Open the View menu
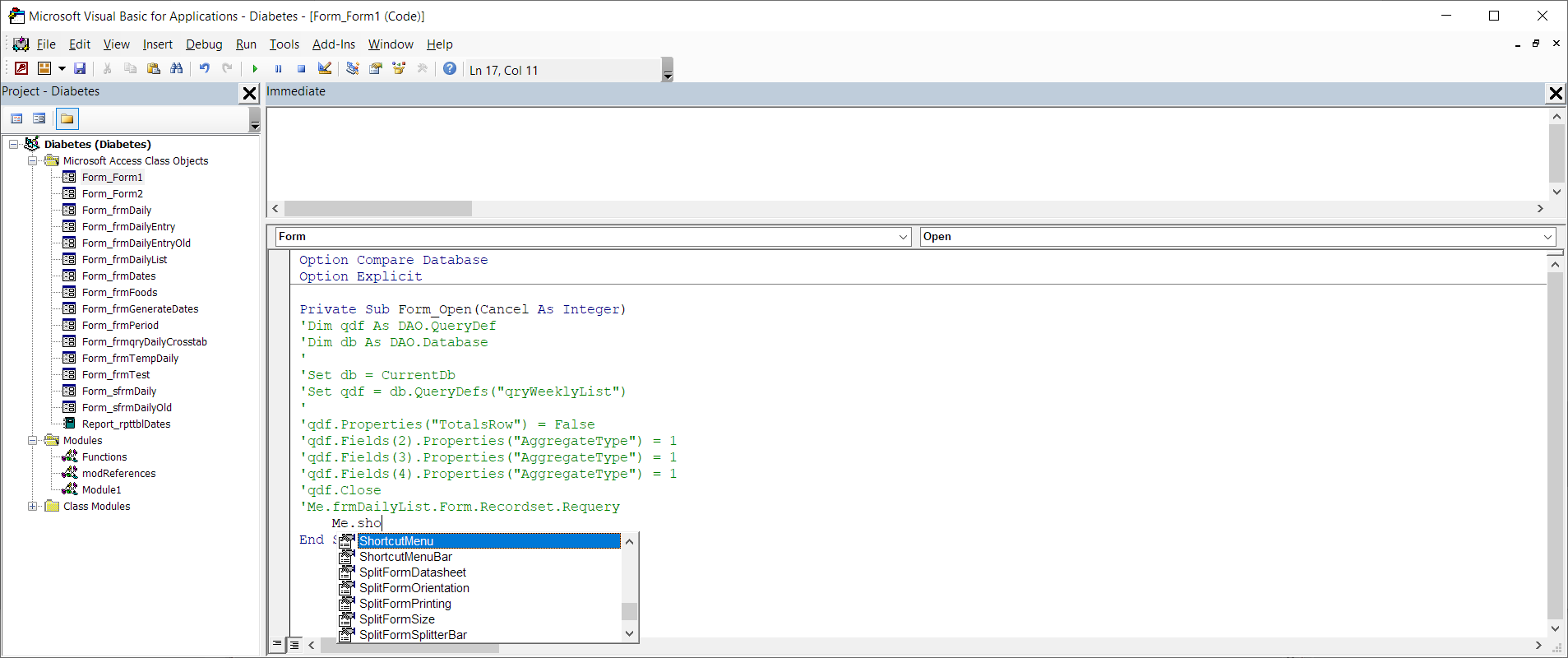The image size is (1568, 658). (116, 44)
